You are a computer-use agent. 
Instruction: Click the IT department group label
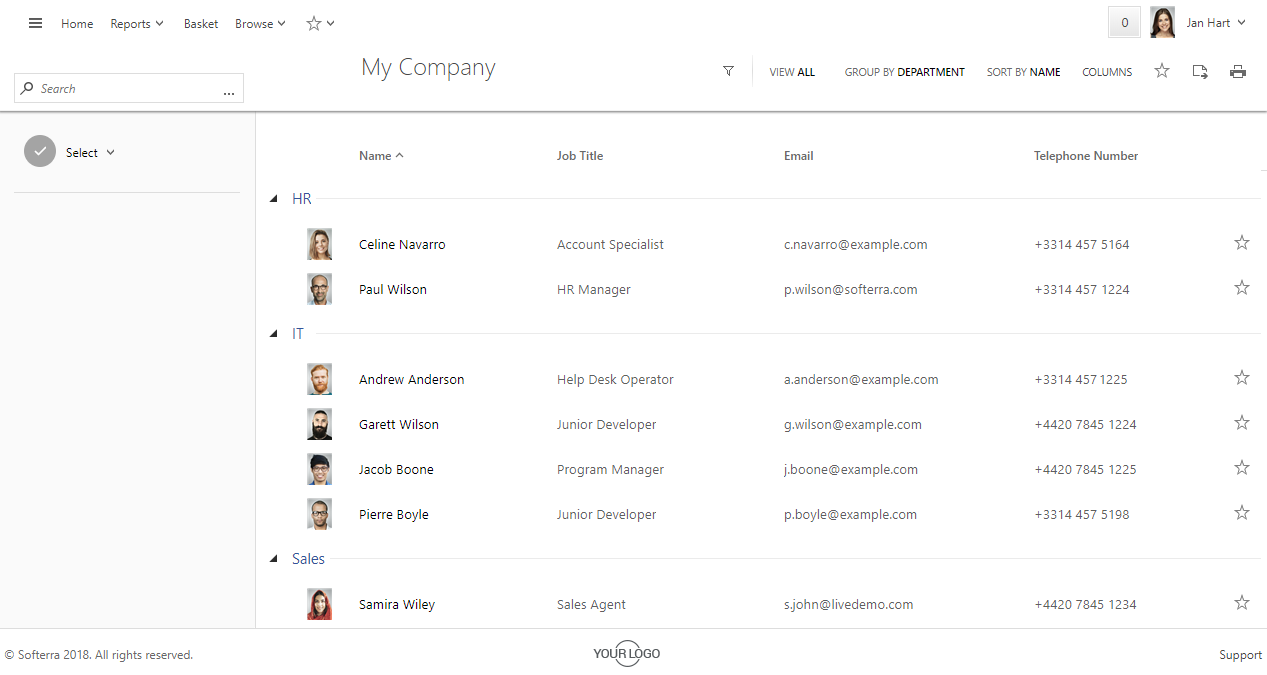coord(298,334)
